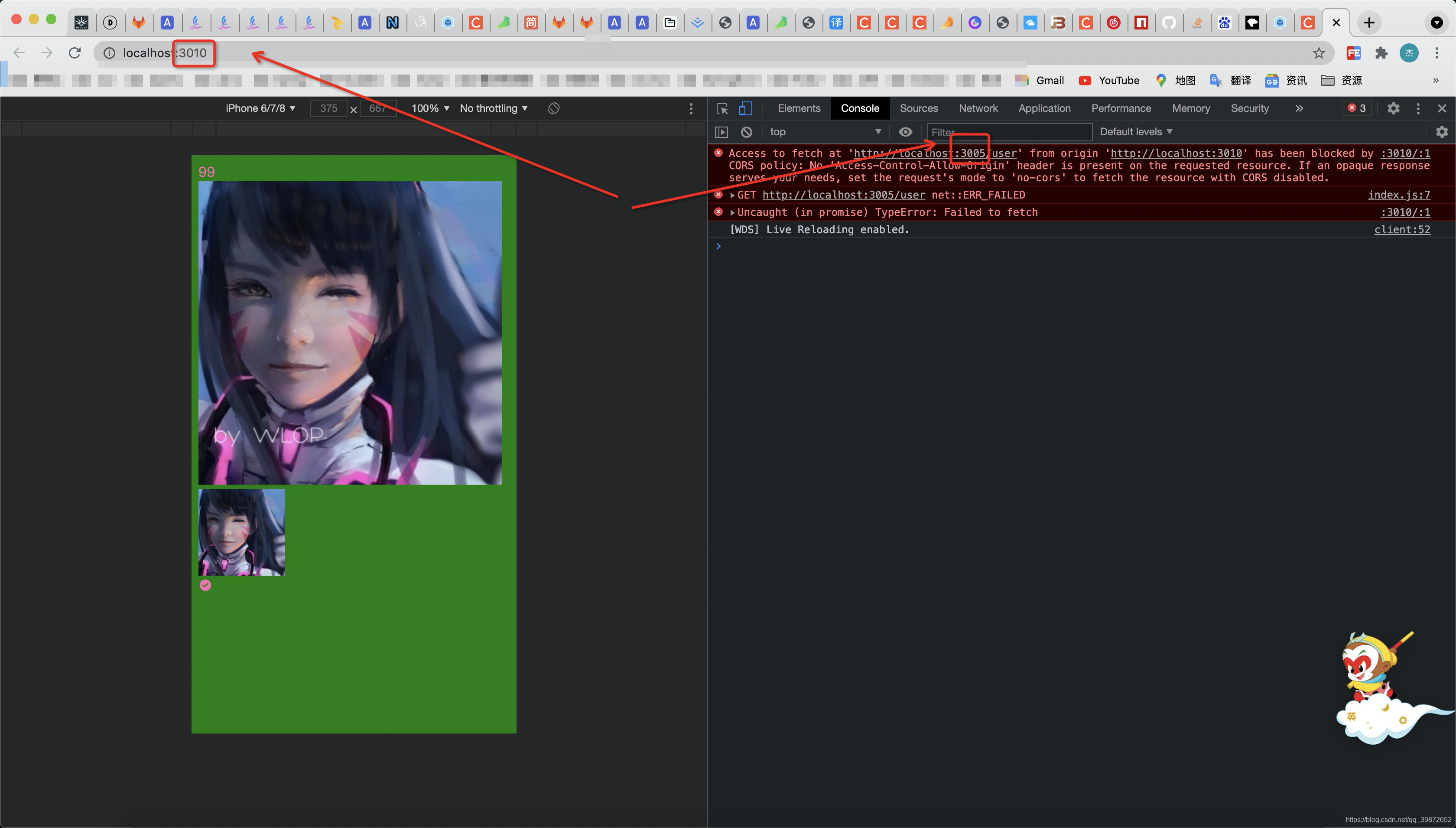The image size is (1456, 828).
Task: Open the Memory tab
Action: (1191, 108)
